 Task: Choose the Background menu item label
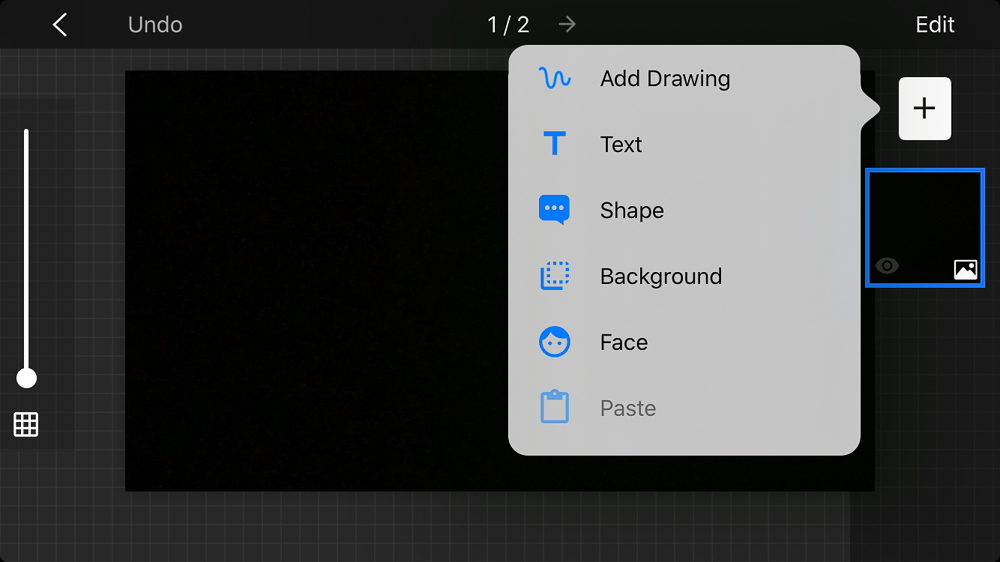[x=661, y=276]
